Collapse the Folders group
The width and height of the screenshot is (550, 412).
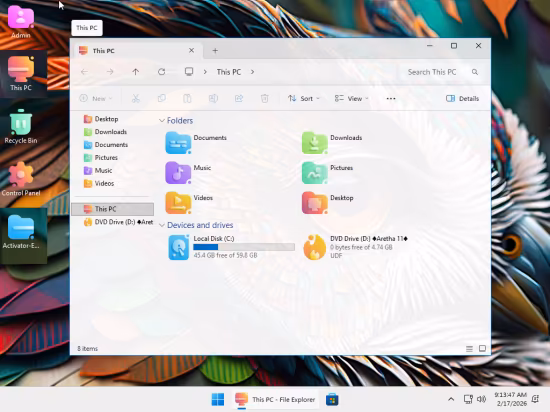[x=162, y=121]
